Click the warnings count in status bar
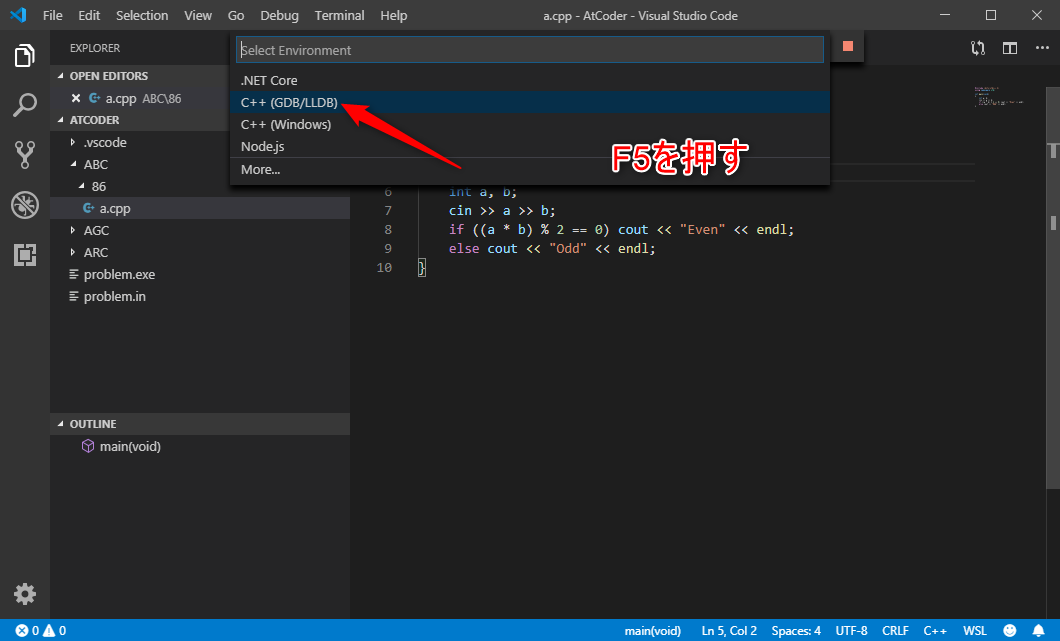This screenshot has height=641, width=1060. coord(55,631)
